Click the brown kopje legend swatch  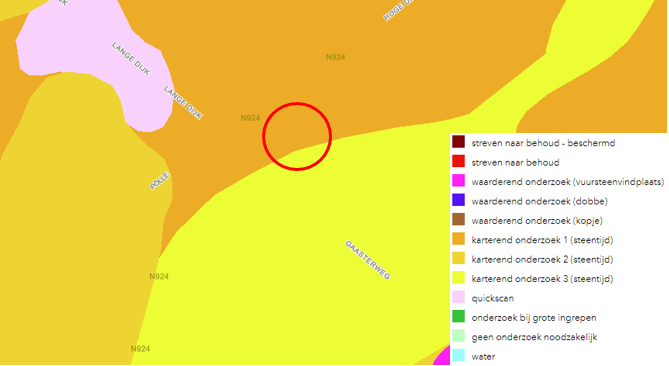click(459, 220)
